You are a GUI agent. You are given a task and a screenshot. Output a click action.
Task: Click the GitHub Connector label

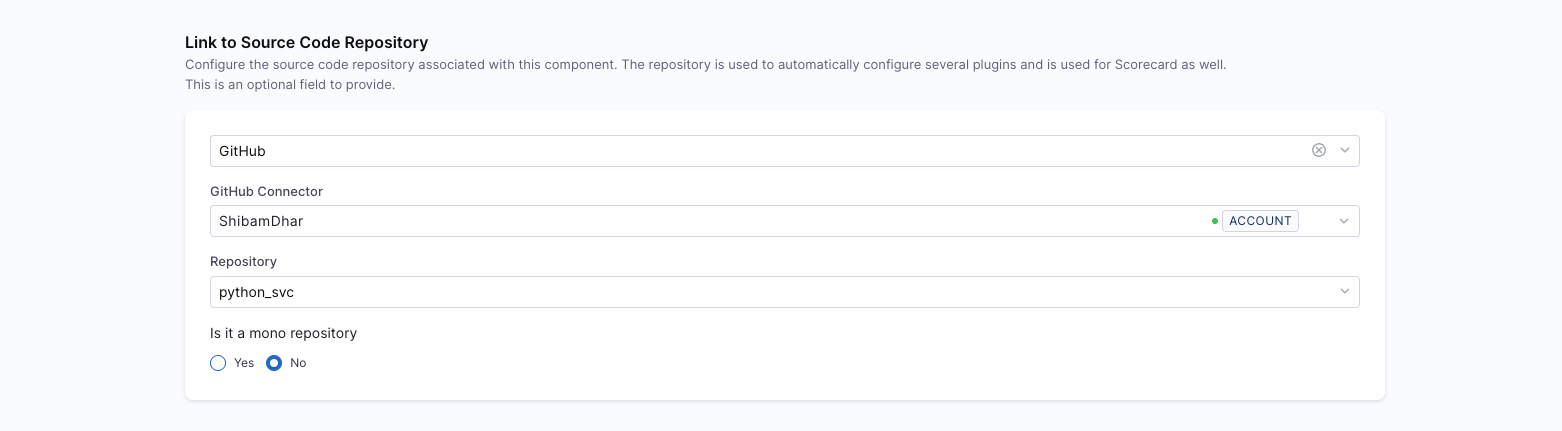coord(266,191)
